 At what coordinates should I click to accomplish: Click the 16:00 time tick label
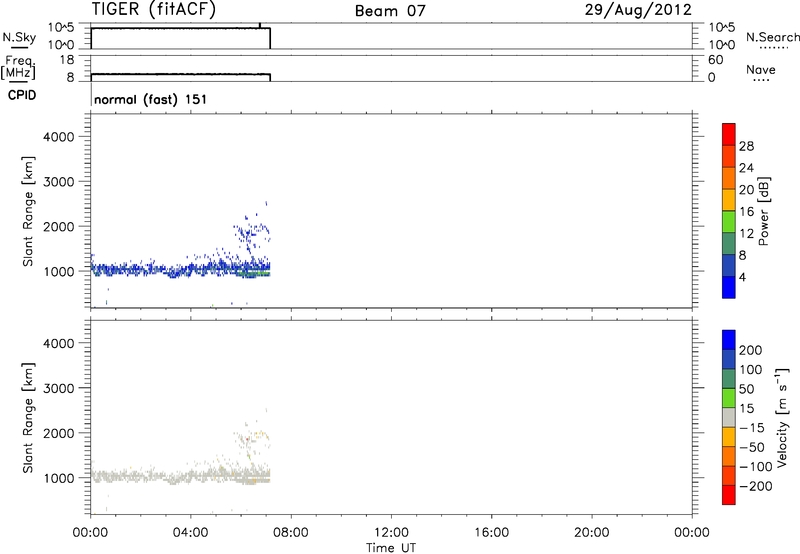[x=491, y=533]
